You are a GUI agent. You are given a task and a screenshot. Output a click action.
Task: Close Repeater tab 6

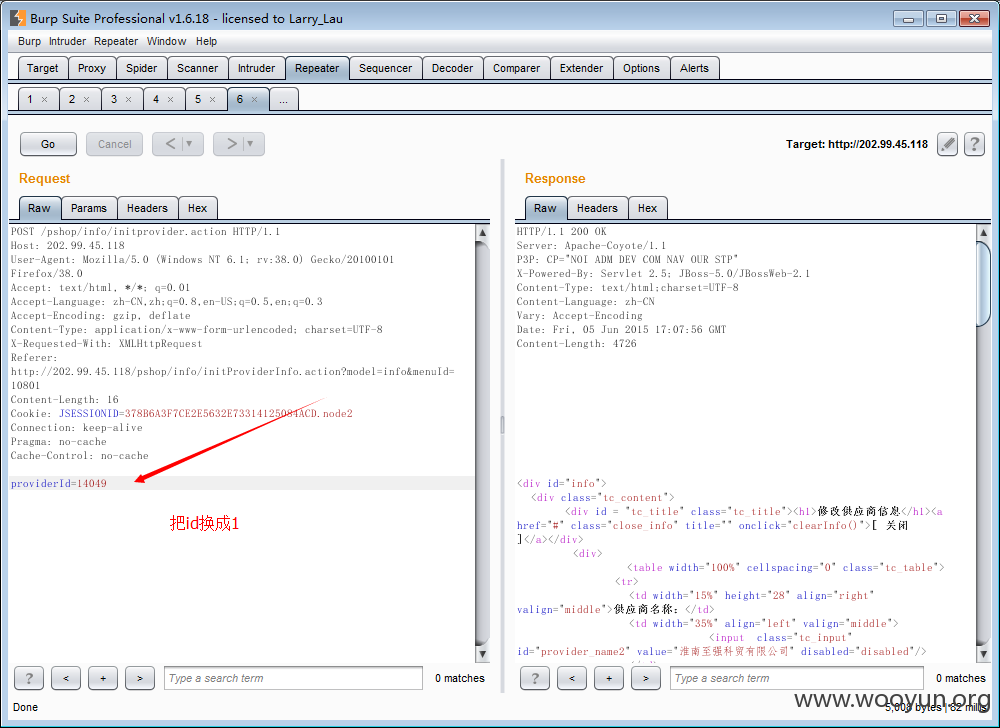tap(254, 99)
